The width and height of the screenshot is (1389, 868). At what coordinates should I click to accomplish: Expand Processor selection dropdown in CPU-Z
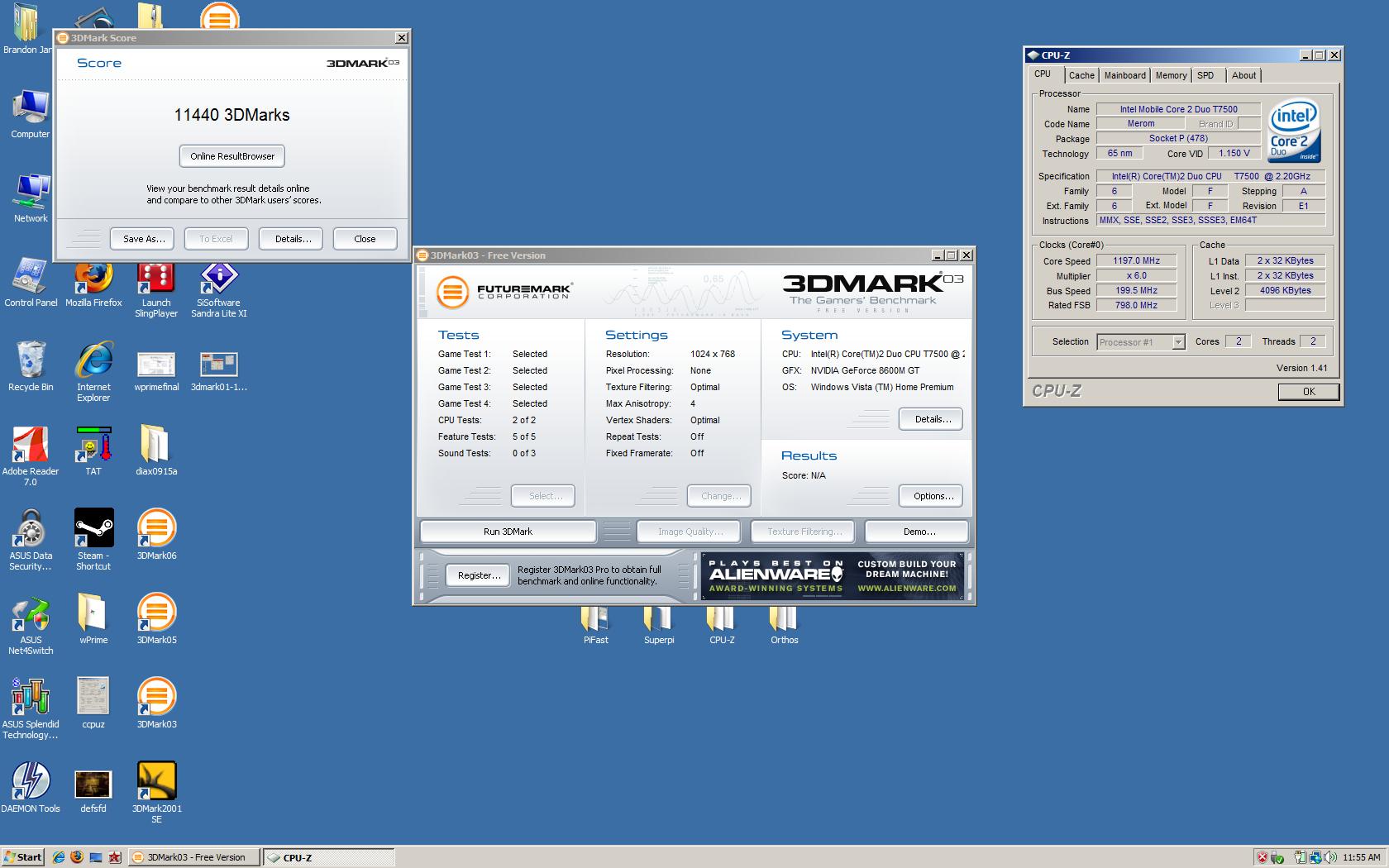[x=1178, y=342]
